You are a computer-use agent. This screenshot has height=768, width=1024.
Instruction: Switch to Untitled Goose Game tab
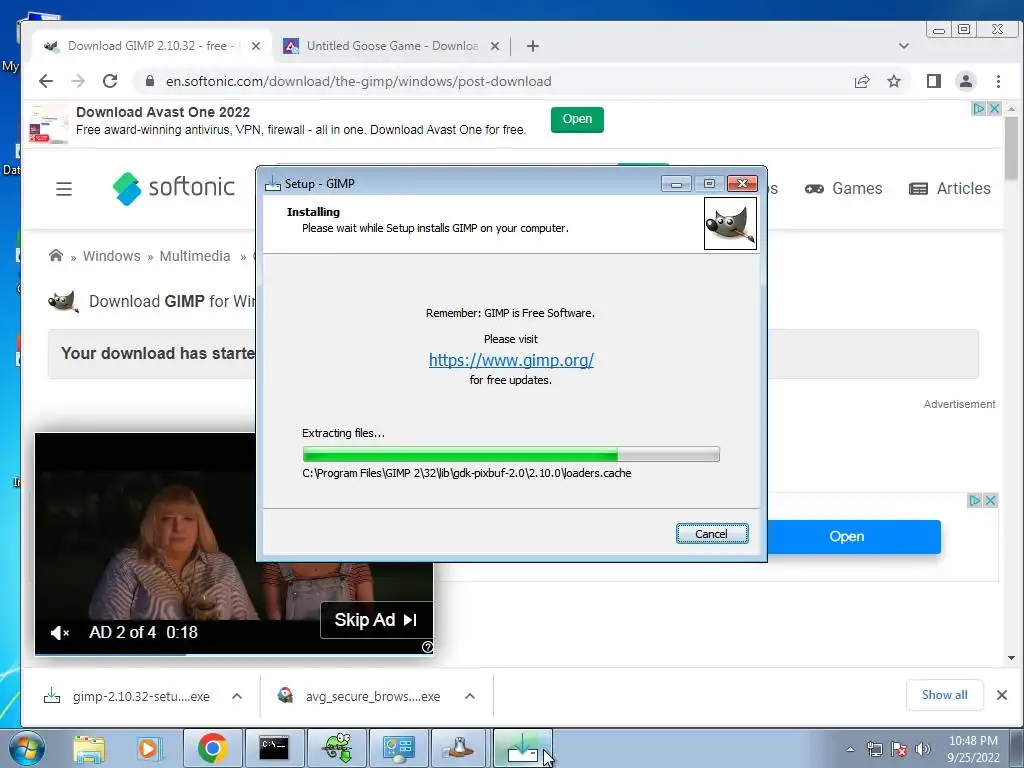click(x=391, y=46)
